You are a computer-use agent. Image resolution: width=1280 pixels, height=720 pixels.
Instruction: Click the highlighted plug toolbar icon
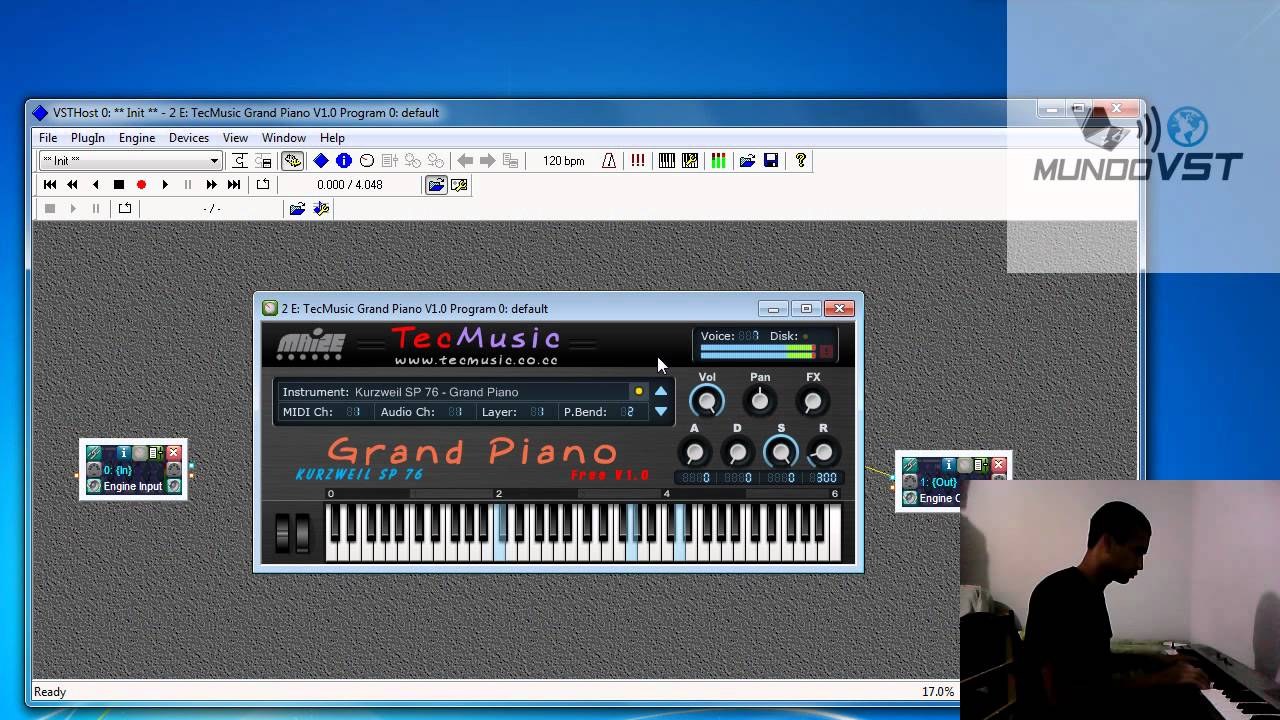(x=292, y=161)
